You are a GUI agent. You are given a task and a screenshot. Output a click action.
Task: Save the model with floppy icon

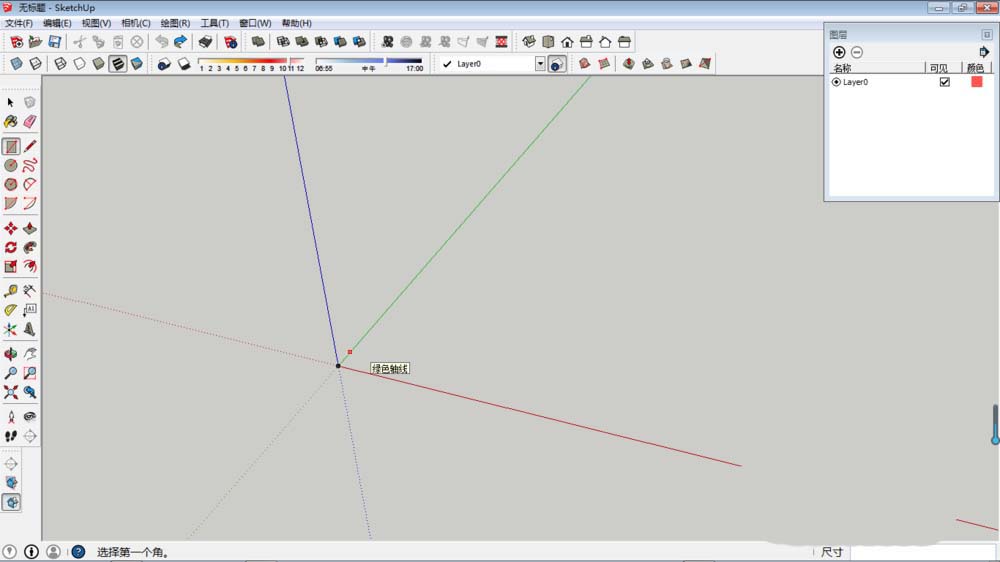point(55,42)
